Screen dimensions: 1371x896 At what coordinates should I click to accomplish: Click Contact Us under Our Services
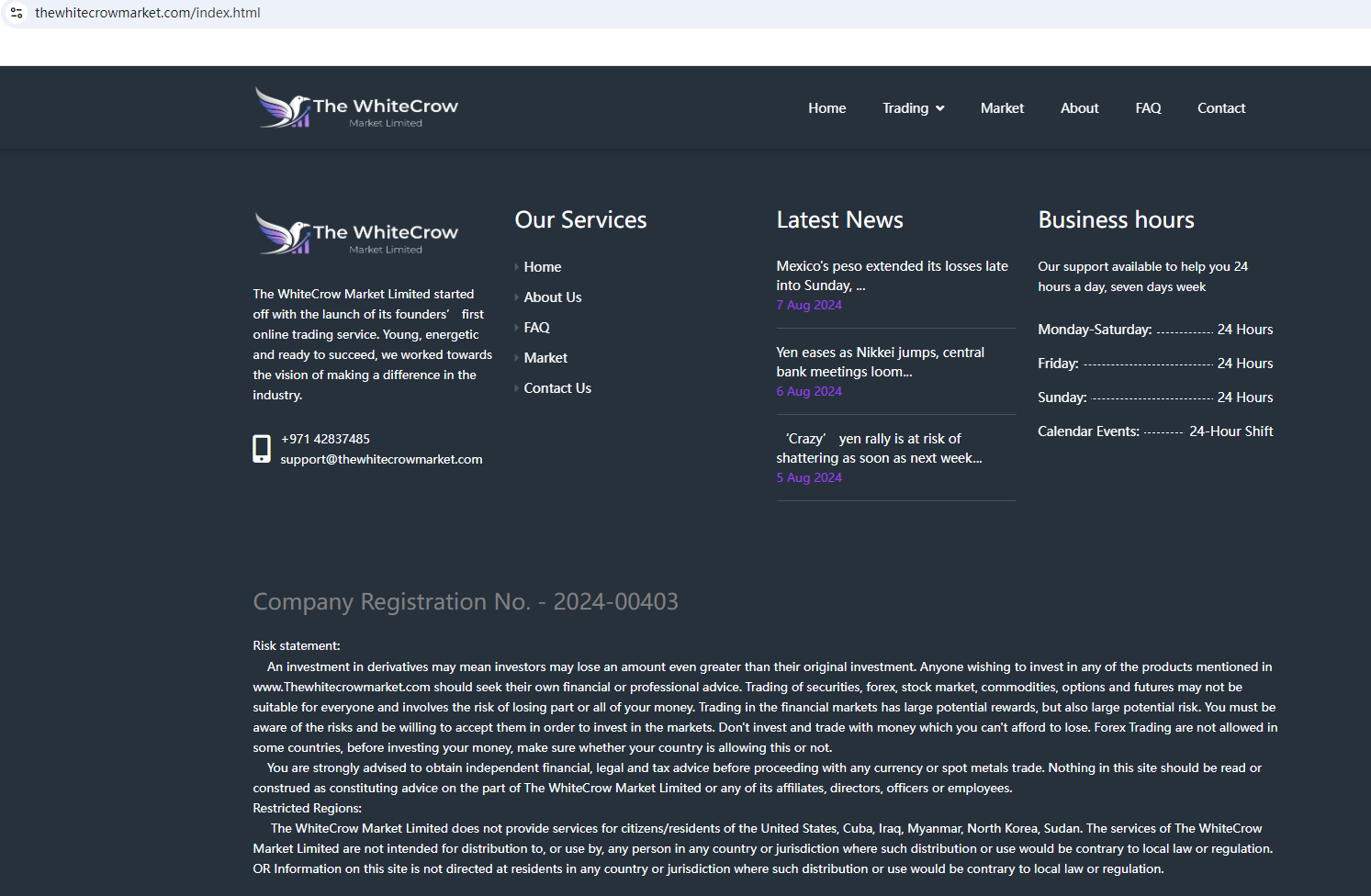tap(557, 388)
